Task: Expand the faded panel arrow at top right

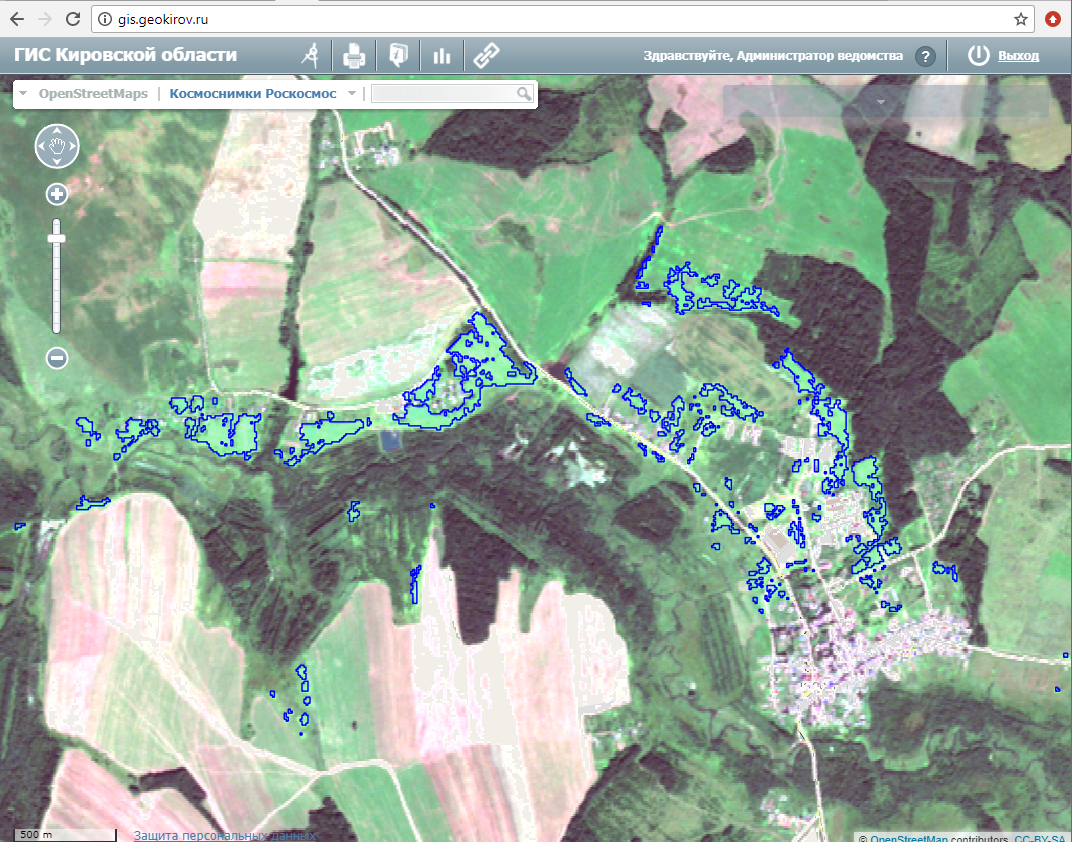Action: tap(880, 103)
